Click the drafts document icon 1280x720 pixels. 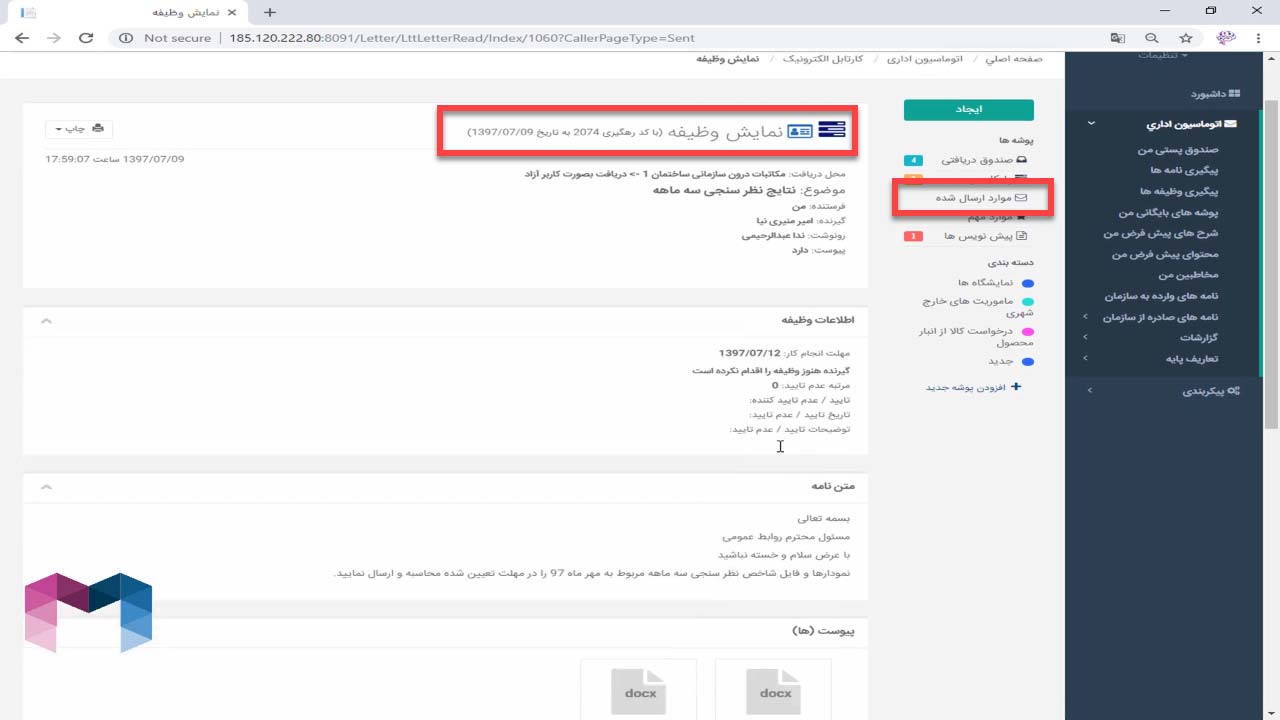1022,237
